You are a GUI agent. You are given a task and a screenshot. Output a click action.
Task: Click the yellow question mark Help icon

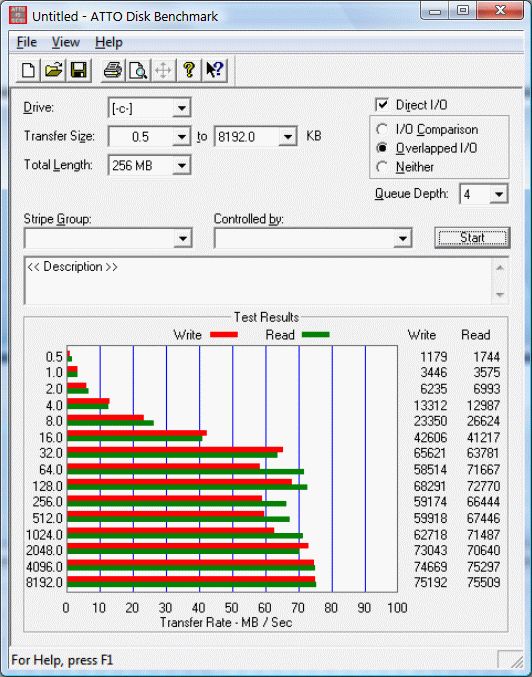[189, 70]
